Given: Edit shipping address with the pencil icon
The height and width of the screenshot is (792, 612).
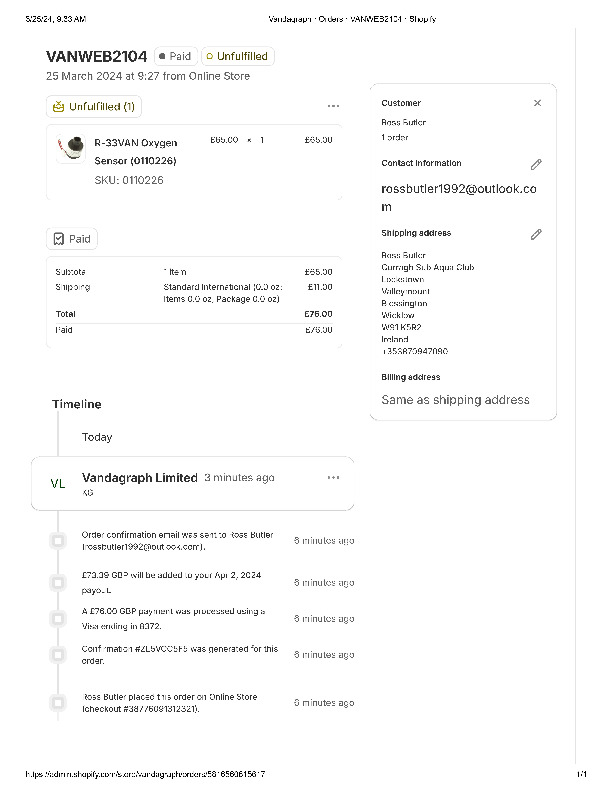Looking at the screenshot, I should pos(536,234).
